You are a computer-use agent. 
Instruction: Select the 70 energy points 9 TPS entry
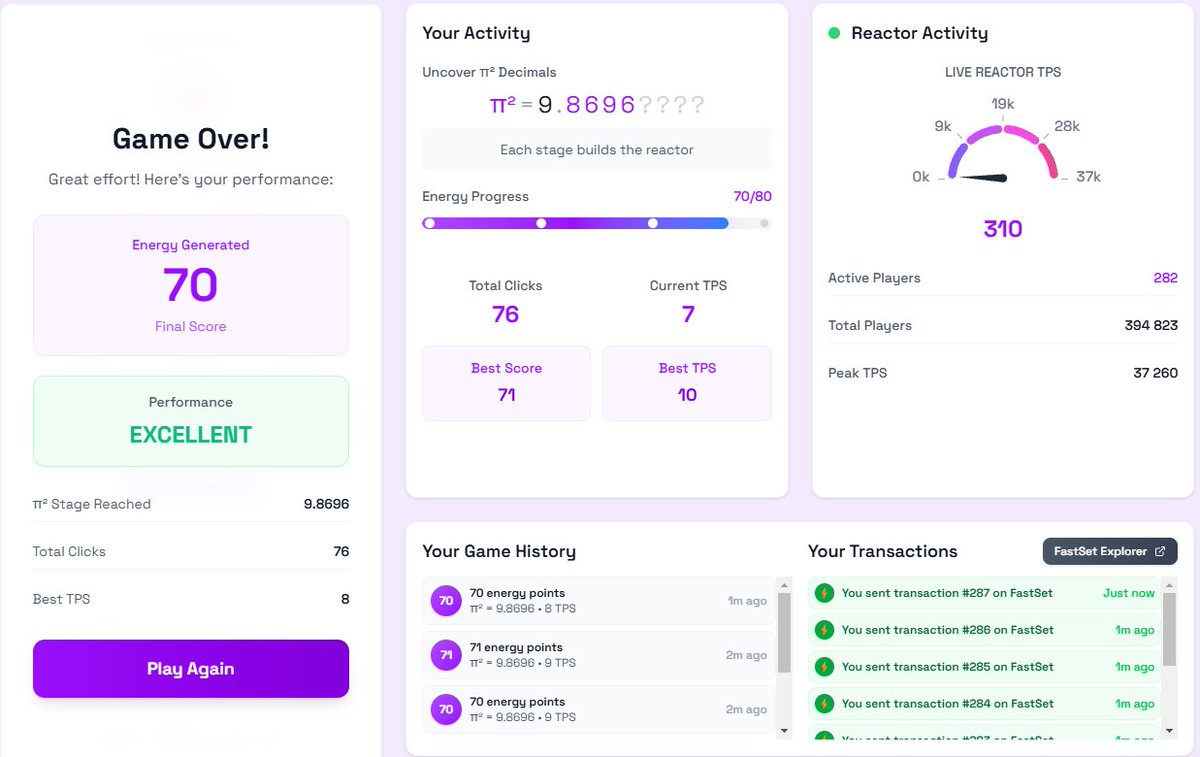tap(599, 709)
